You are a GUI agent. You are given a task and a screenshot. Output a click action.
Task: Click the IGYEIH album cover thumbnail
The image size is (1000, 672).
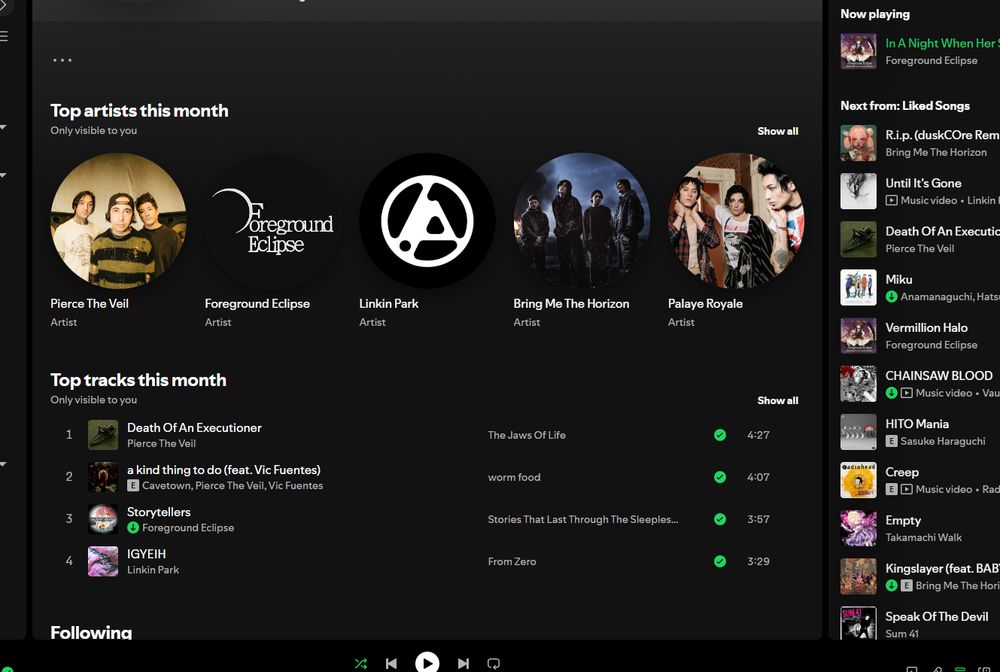[x=103, y=561]
